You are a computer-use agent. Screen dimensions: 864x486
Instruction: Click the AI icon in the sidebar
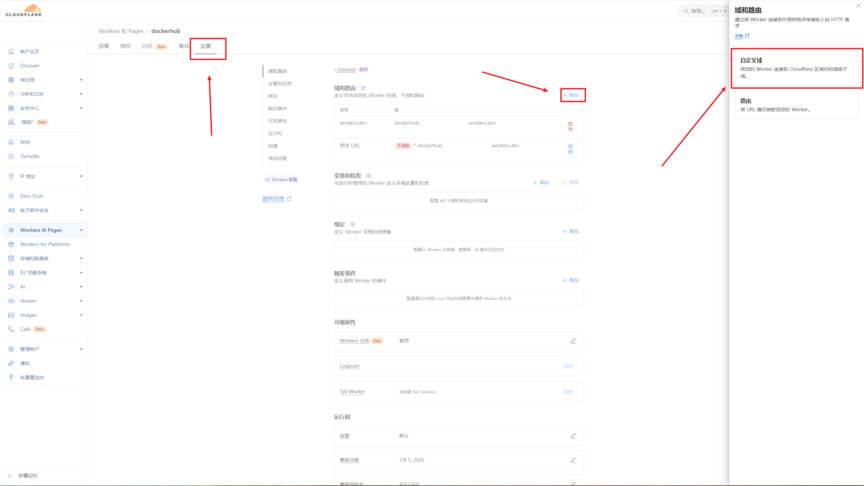point(11,287)
